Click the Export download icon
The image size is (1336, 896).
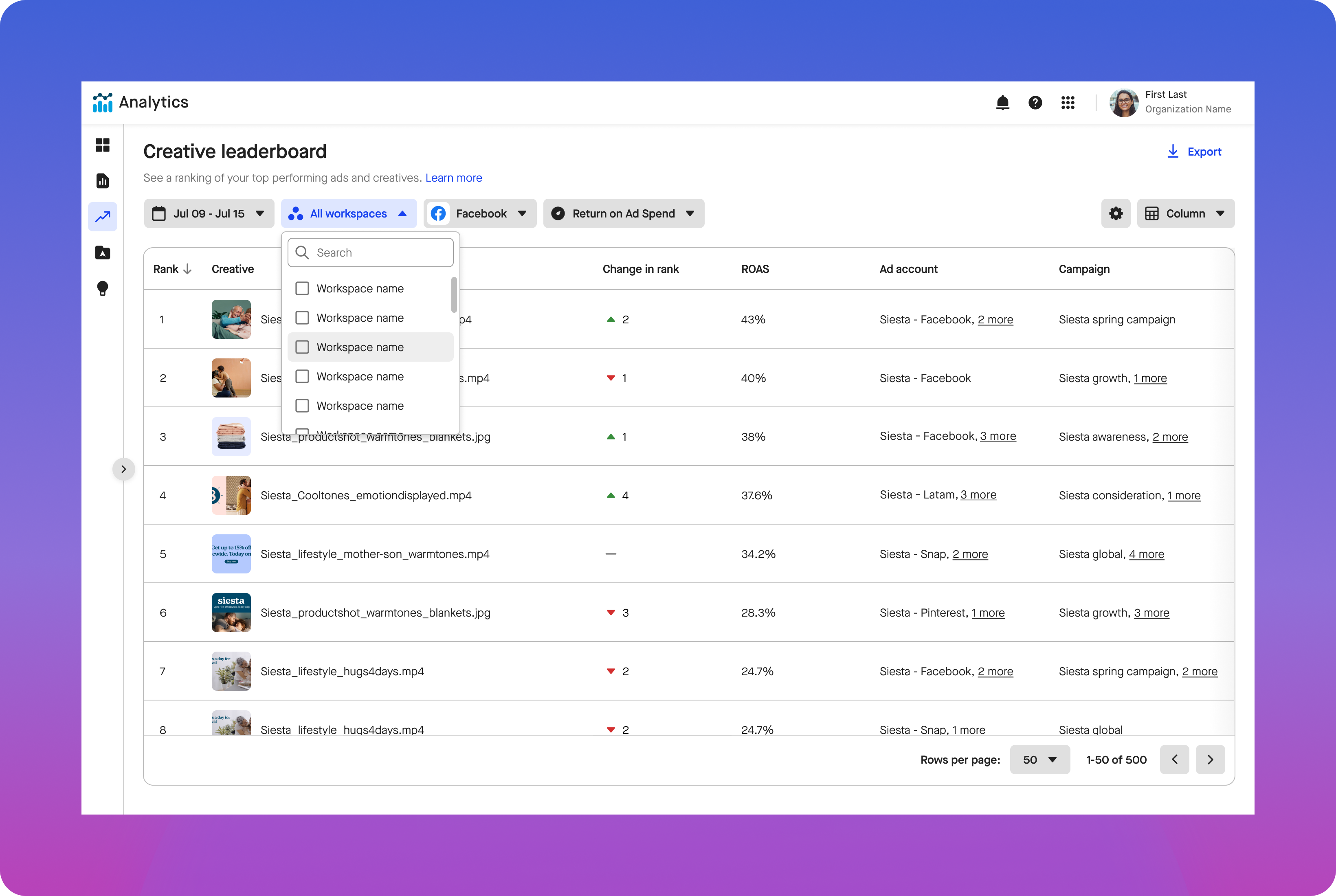(1173, 152)
